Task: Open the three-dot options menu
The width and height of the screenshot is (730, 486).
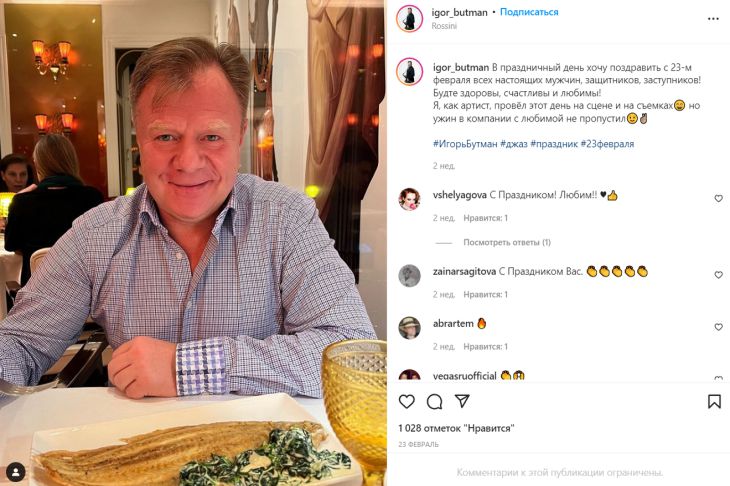Action: tap(713, 19)
